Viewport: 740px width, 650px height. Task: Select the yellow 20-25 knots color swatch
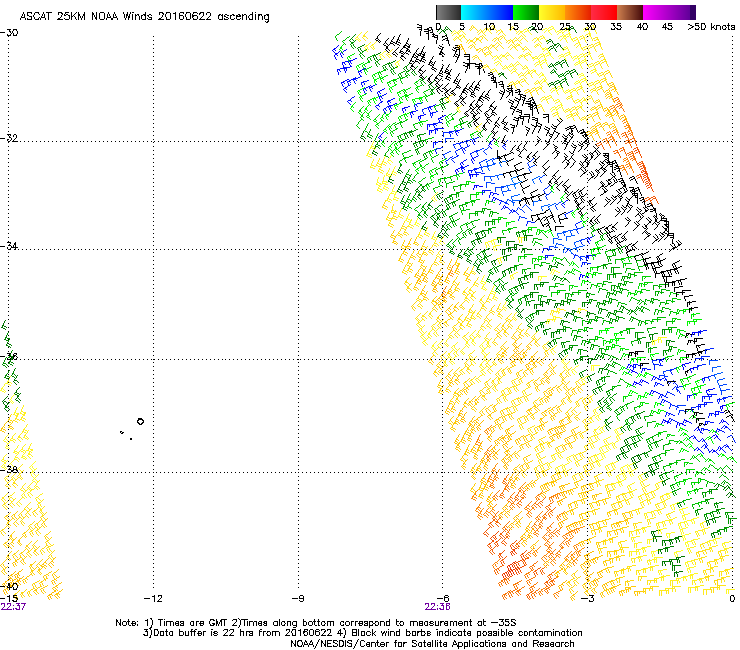click(x=552, y=12)
